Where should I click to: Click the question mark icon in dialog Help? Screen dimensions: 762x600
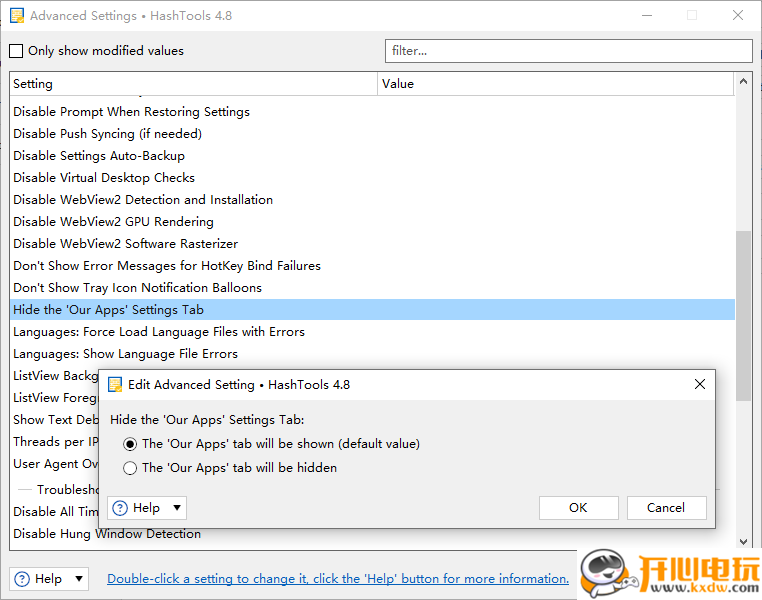120,508
